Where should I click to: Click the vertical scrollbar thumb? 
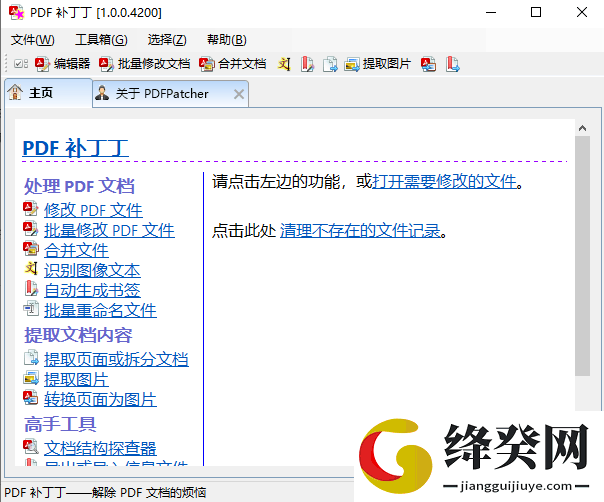[582, 256]
